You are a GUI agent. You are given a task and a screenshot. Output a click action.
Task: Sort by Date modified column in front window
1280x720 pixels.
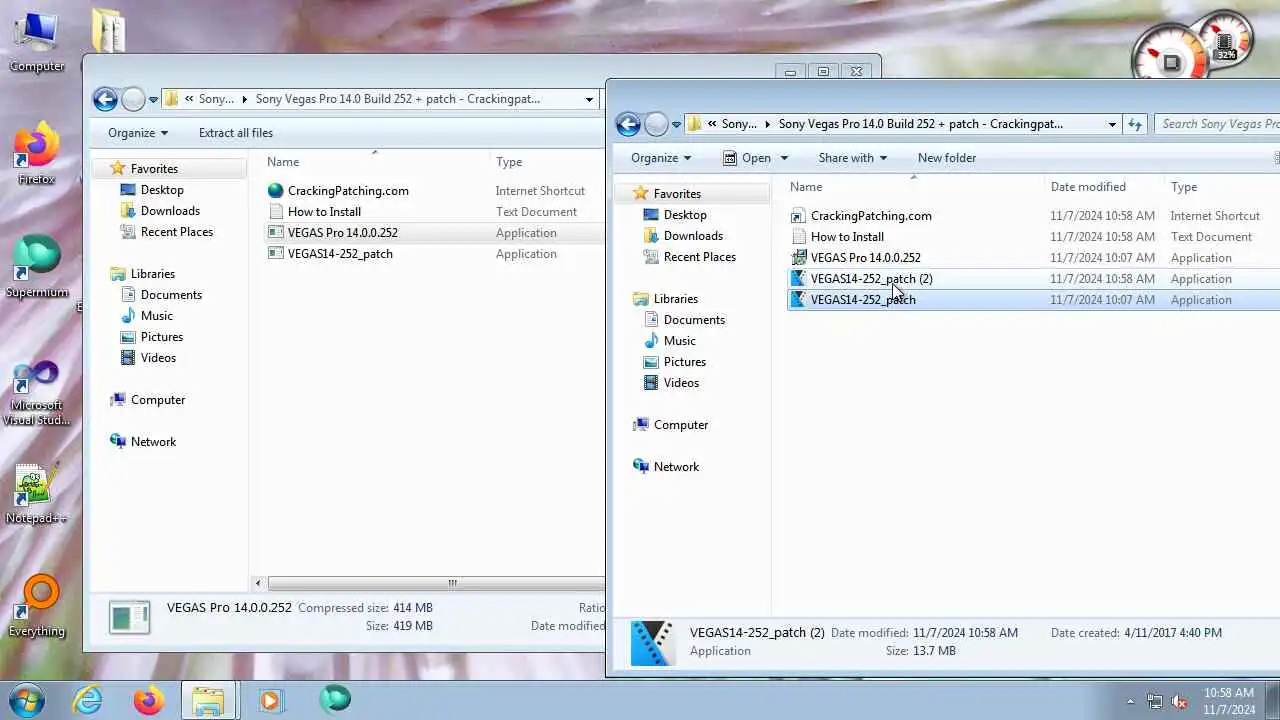[1088, 187]
